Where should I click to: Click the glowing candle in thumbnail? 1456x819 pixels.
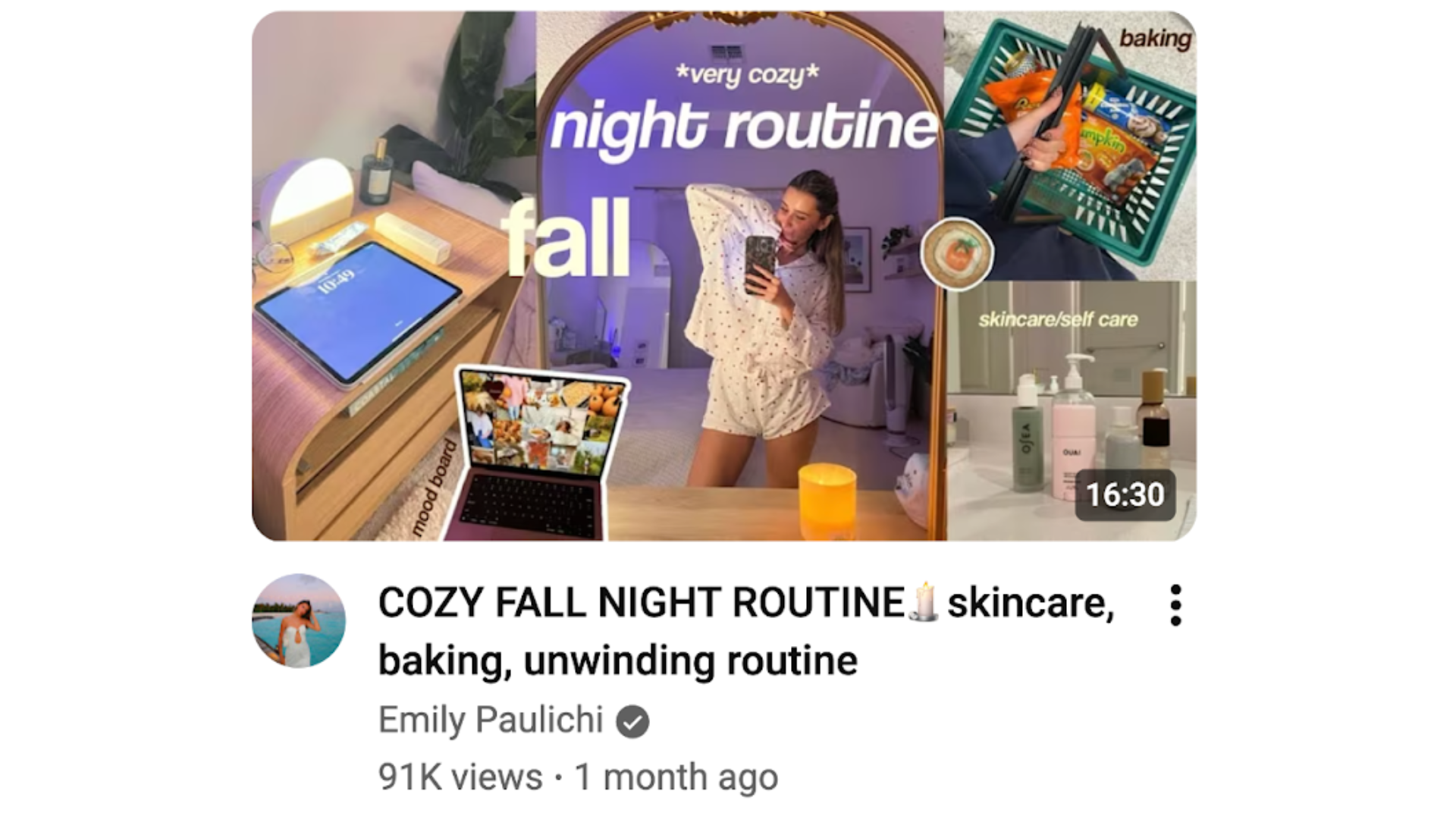coord(827,500)
